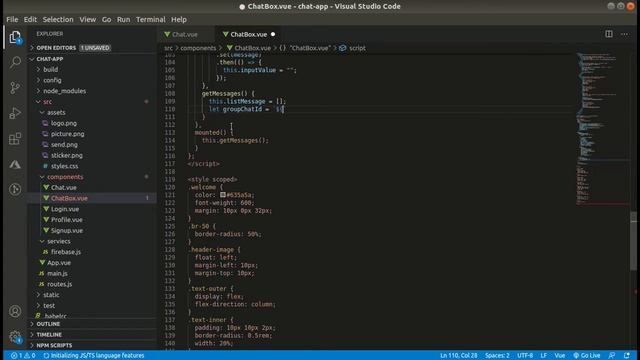
Task: Open the Accounts icon
Action: (15, 311)
